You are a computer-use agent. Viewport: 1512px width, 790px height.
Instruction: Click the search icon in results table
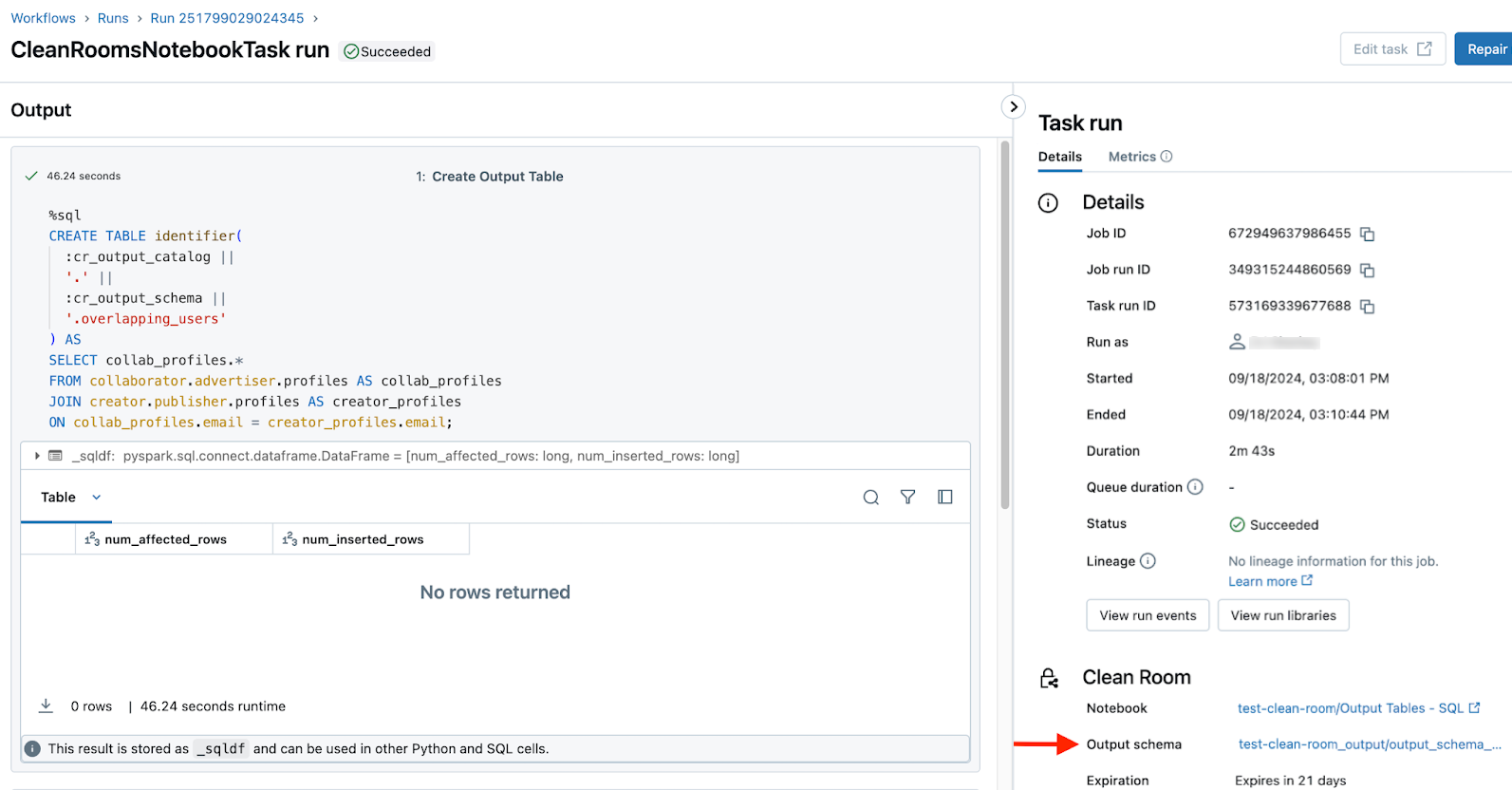(870, 498)
